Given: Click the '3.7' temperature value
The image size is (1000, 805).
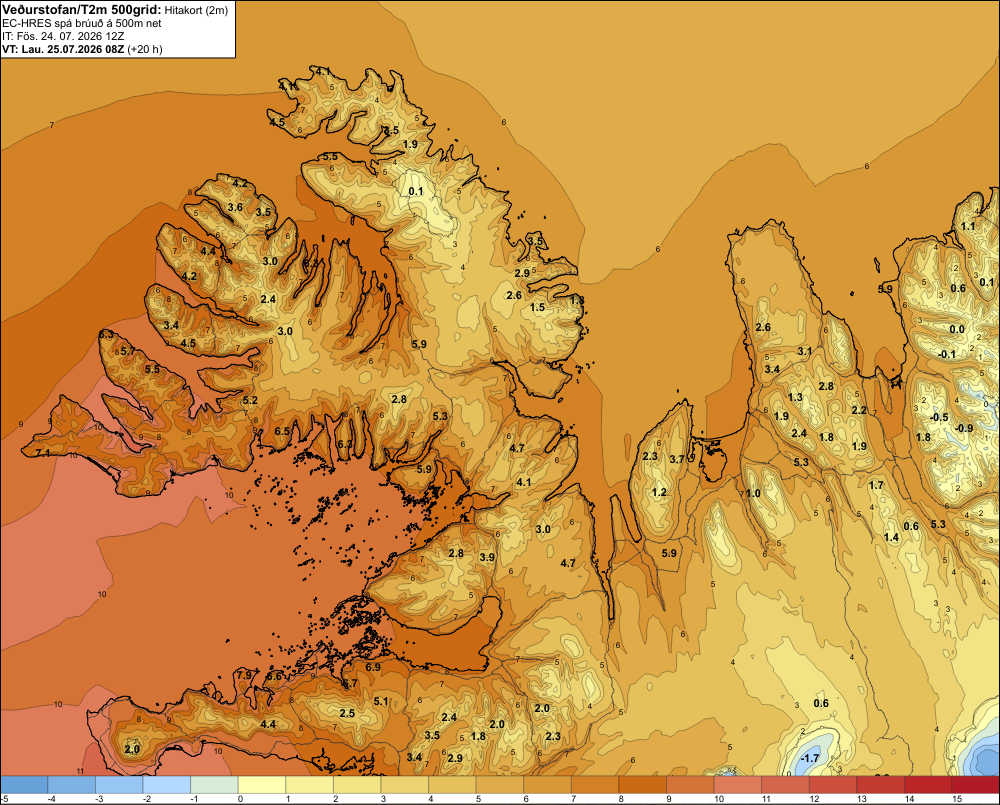Looking at the screenshot, I should [677, 459].
